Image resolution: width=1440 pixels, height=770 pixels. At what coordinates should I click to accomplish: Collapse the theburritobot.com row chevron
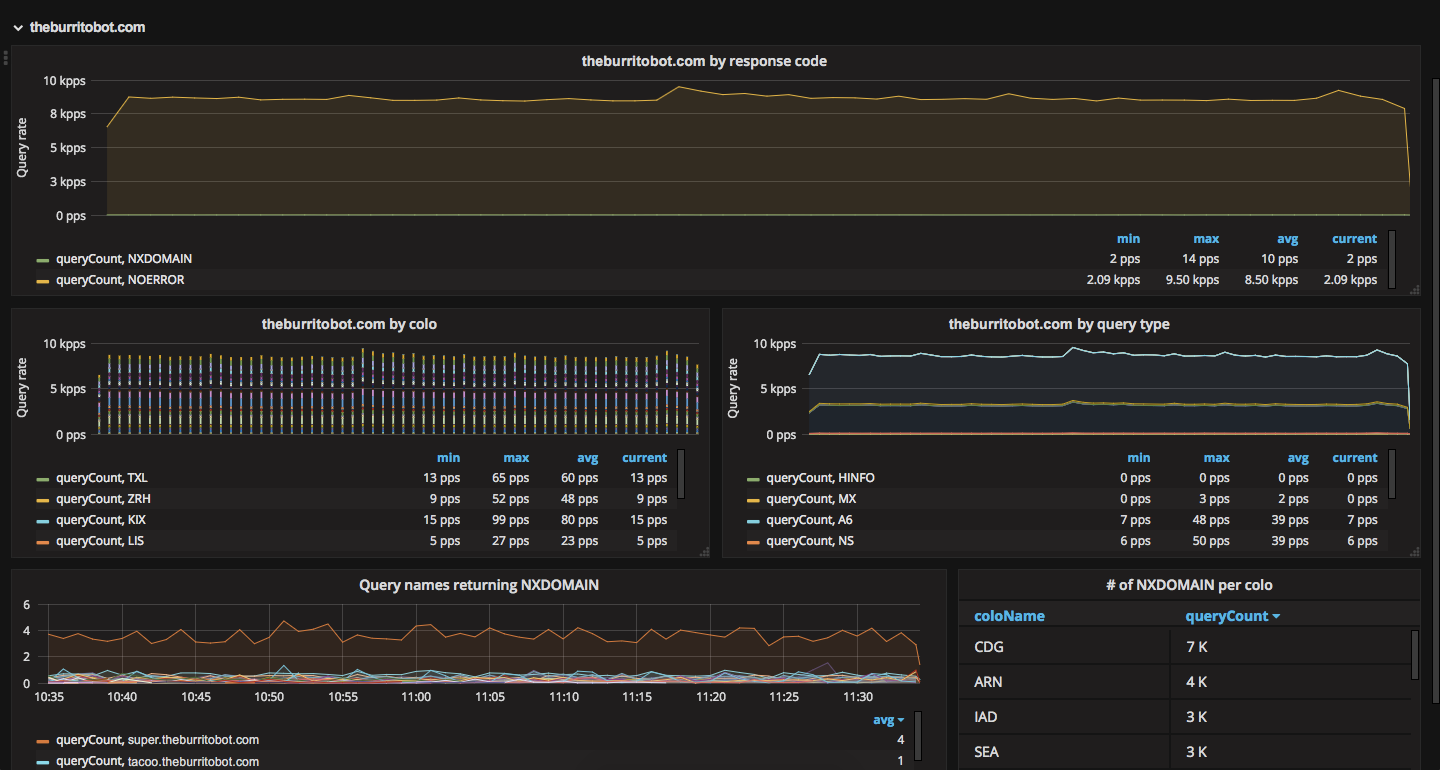pos(18,28)
